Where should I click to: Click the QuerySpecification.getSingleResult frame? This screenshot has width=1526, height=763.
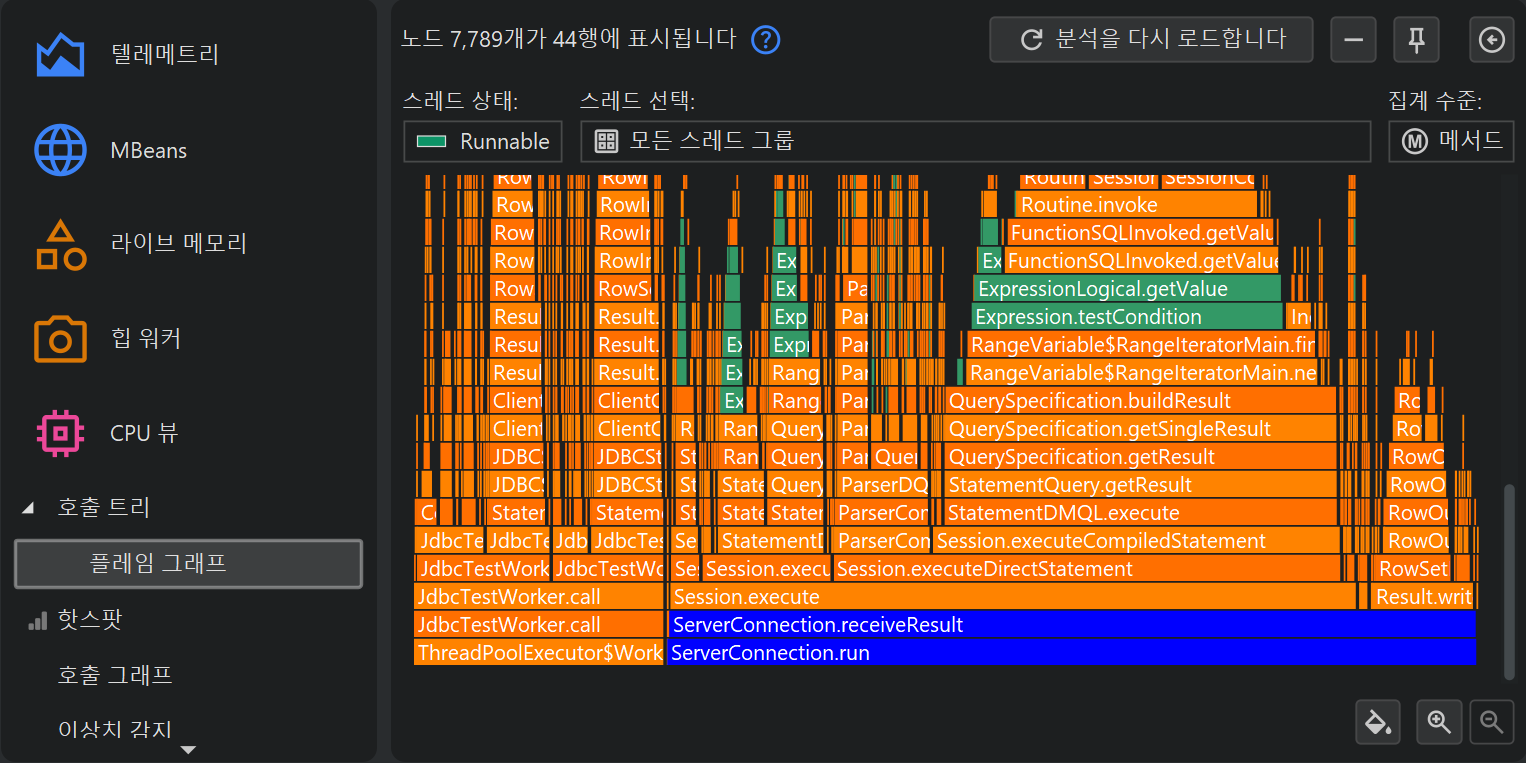[x=1140, y=429]
